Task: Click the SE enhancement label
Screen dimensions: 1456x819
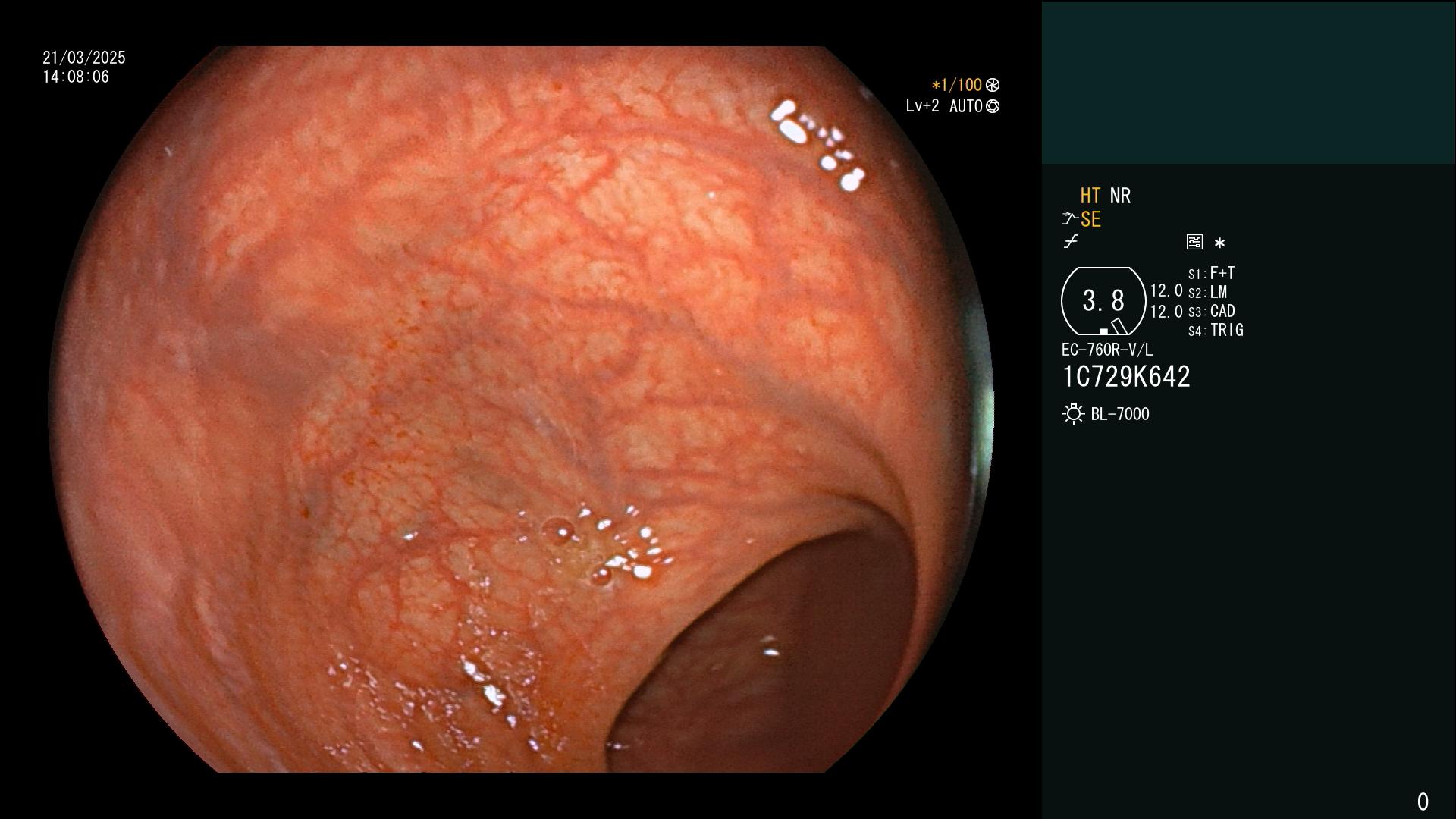Action: click(1090, 219)
